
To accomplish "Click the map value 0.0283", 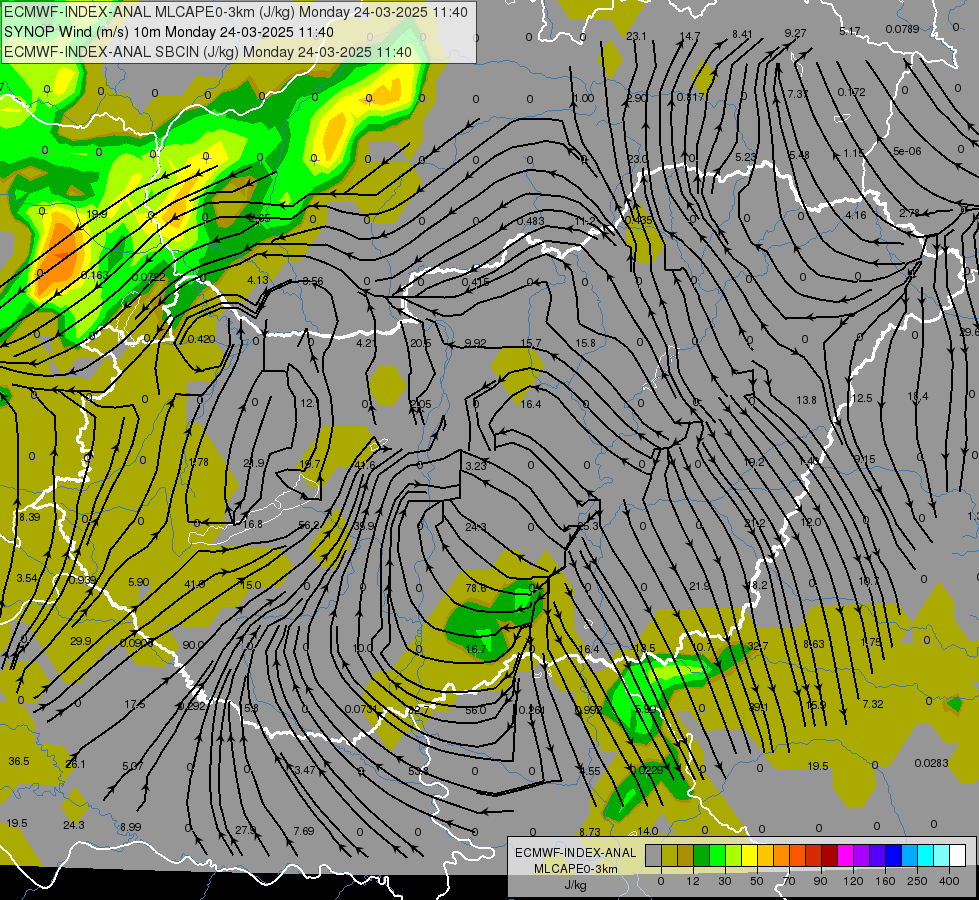I will click(x=932, y=763).
